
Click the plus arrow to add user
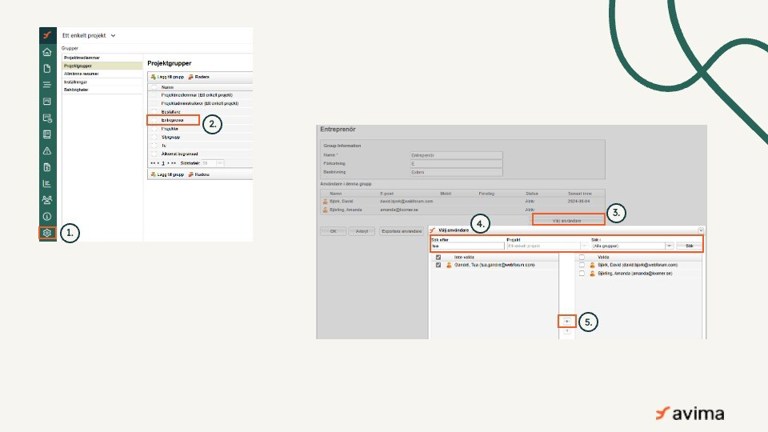(565, 322)
